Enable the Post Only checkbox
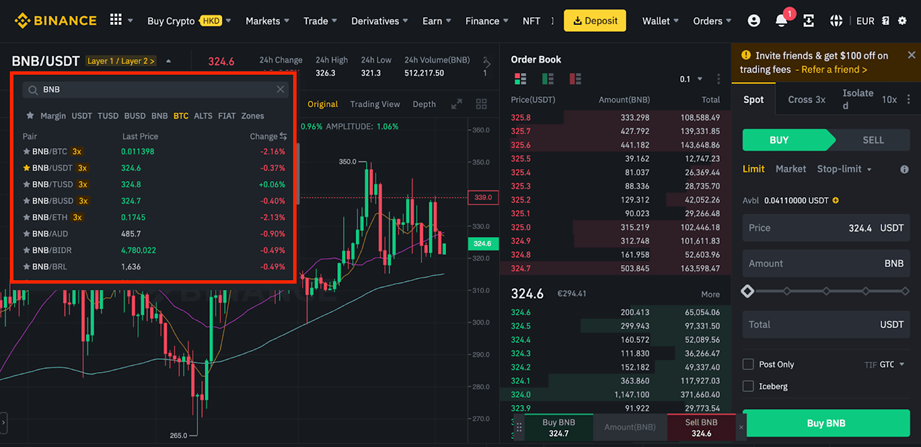 tap(749, 365)
